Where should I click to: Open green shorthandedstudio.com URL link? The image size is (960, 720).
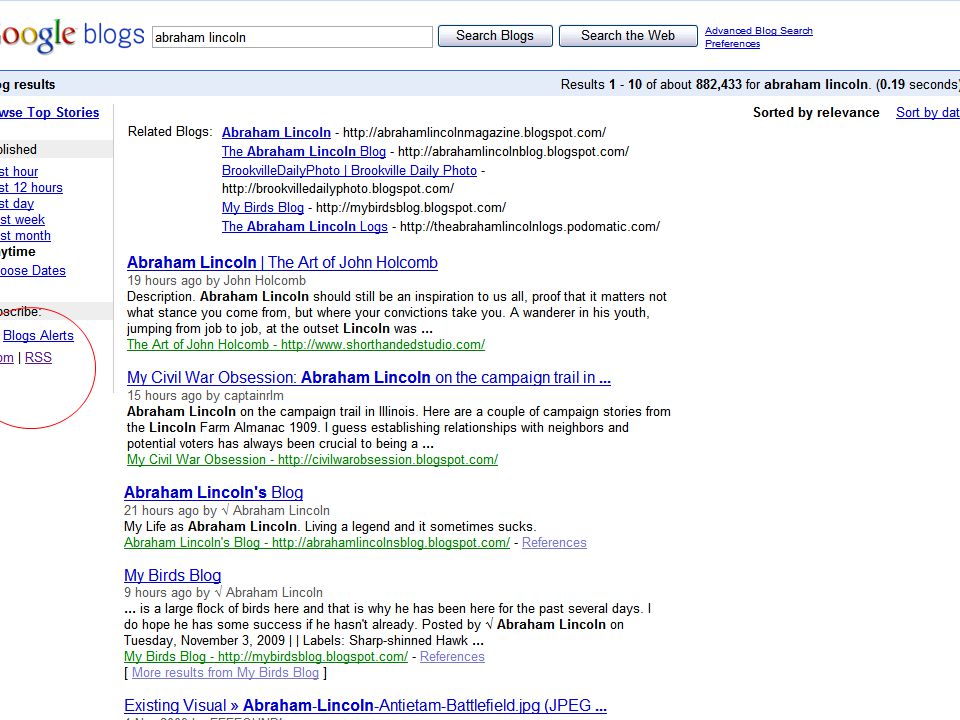(x=306, y=345)
